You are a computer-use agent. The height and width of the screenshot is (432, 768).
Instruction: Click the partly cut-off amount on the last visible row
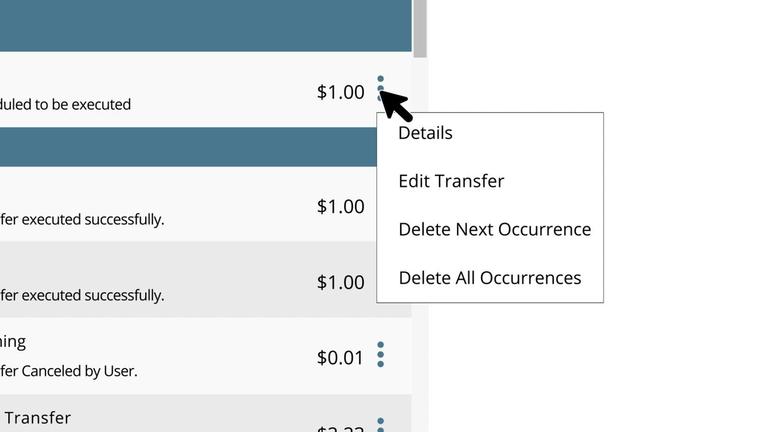[x=340, y=428]
